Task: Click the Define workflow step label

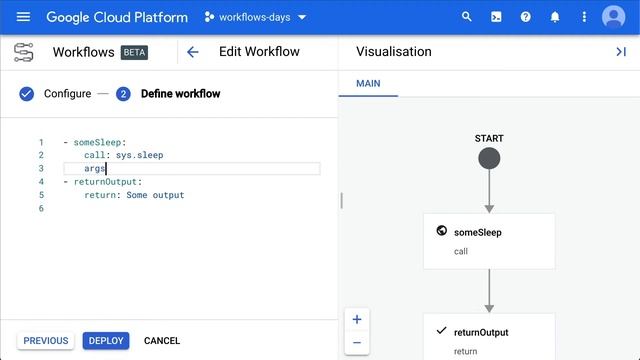Action: tap(180, 94)
